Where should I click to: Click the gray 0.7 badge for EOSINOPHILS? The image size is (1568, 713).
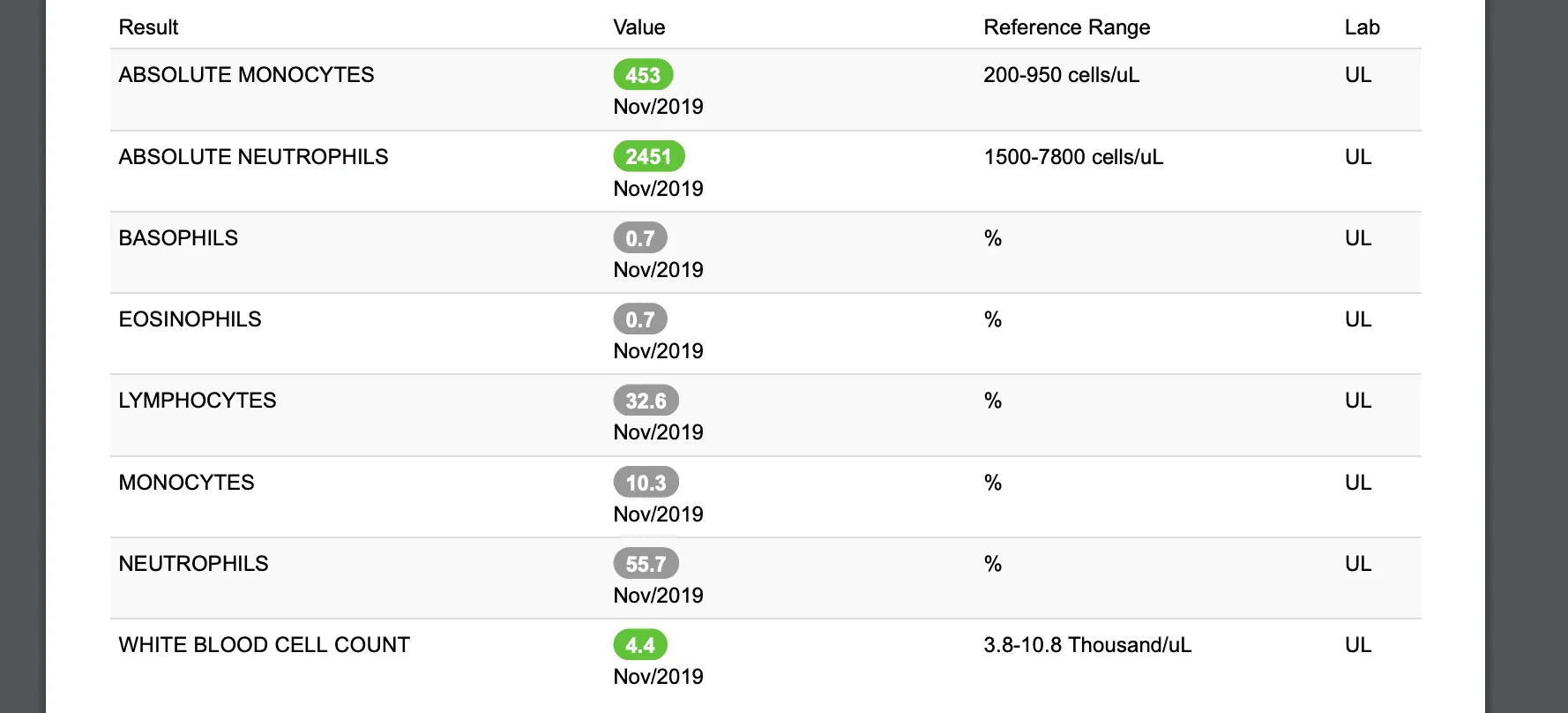point(640,319)
